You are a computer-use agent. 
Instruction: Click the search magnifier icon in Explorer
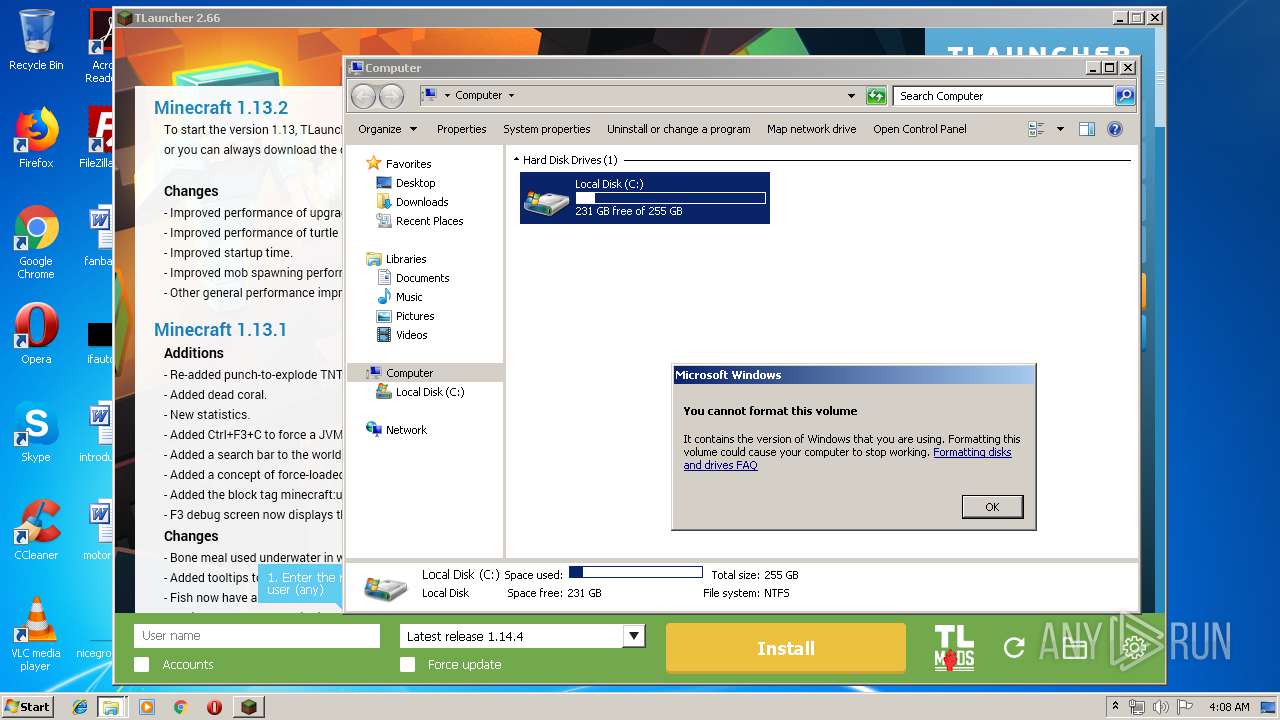[1125, 96]
